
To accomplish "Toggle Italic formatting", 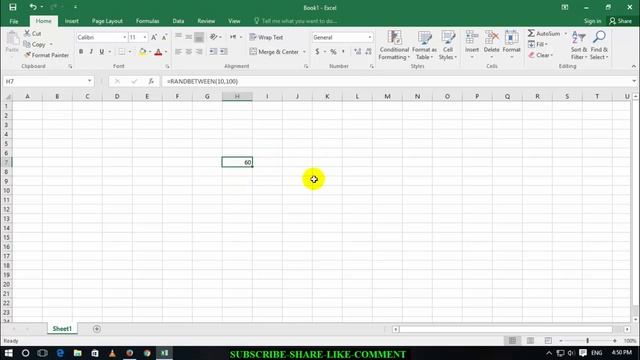I will coord(91,52).
